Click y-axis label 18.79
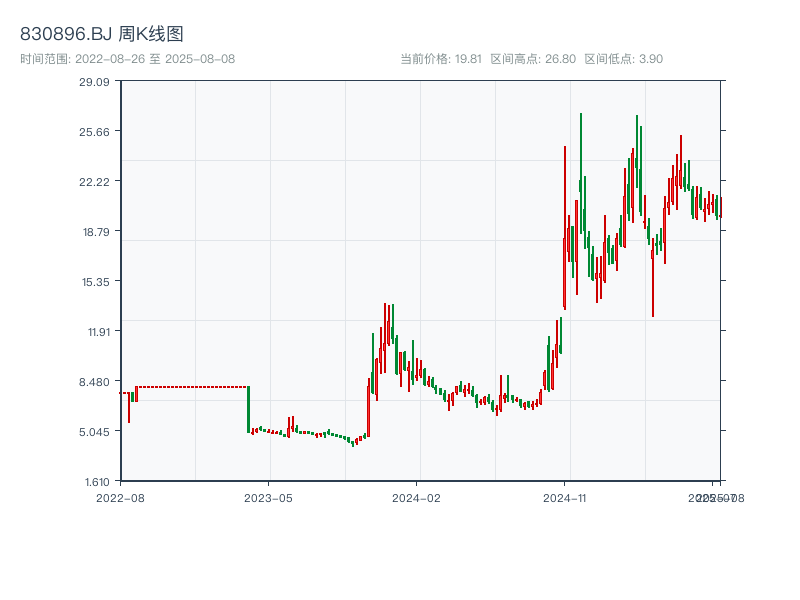Screen dimensions: 800x600 point(96,232)
